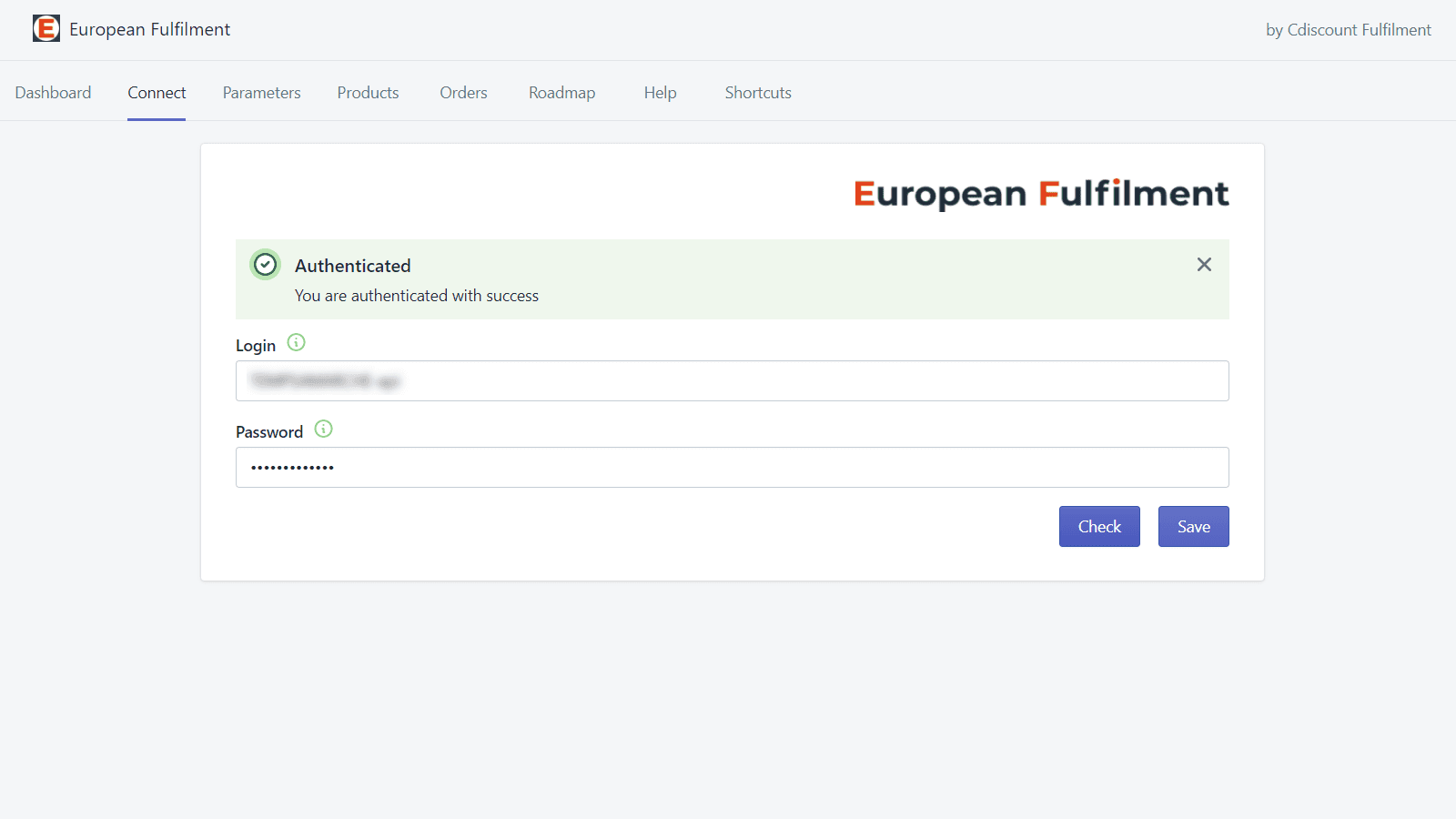The height and width of the screenshot is (819, 1456).
Task: Click the Check button to verify credentials
Action: [x=1099, y=526]
